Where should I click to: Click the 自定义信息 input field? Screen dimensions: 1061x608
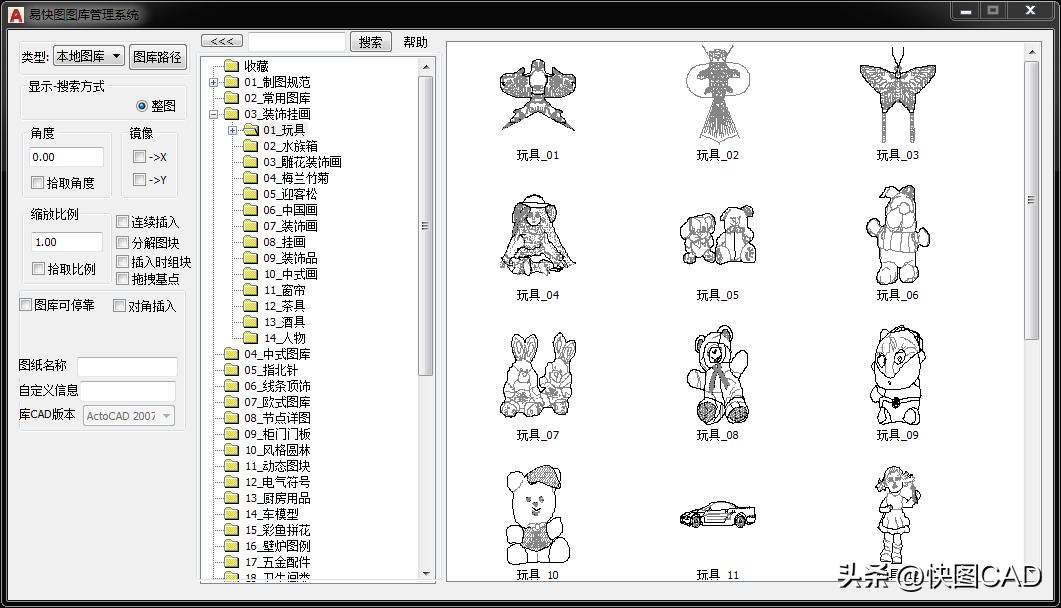[x=128, y=391]
